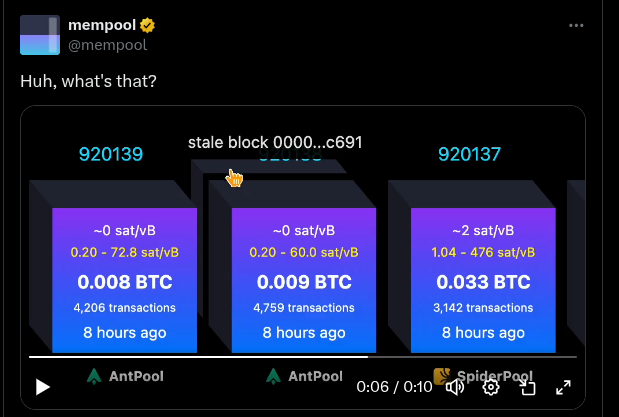Viewport: 619px width, 417px height.
Task: Play the mempool video
Action: [x=42, y=387]
